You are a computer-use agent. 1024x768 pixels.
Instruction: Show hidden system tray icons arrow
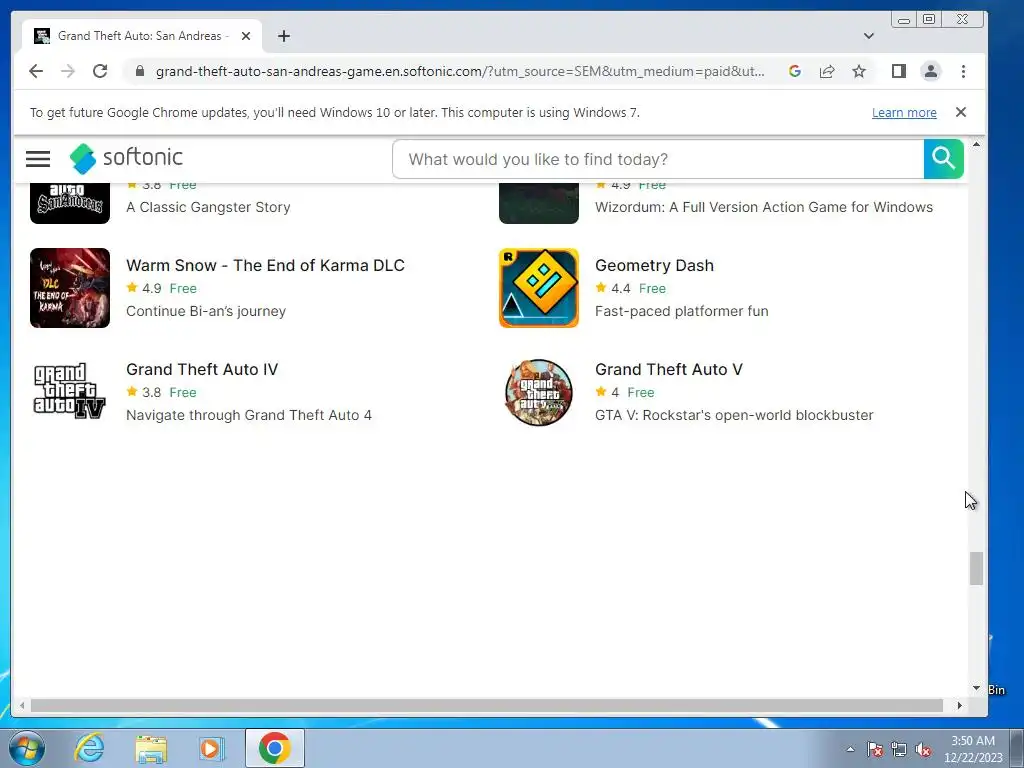[850, 749]
